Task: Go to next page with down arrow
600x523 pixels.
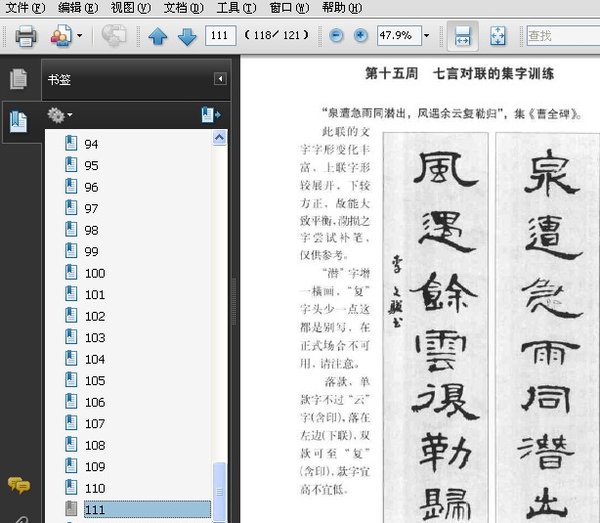Action: tap(186, 37)
